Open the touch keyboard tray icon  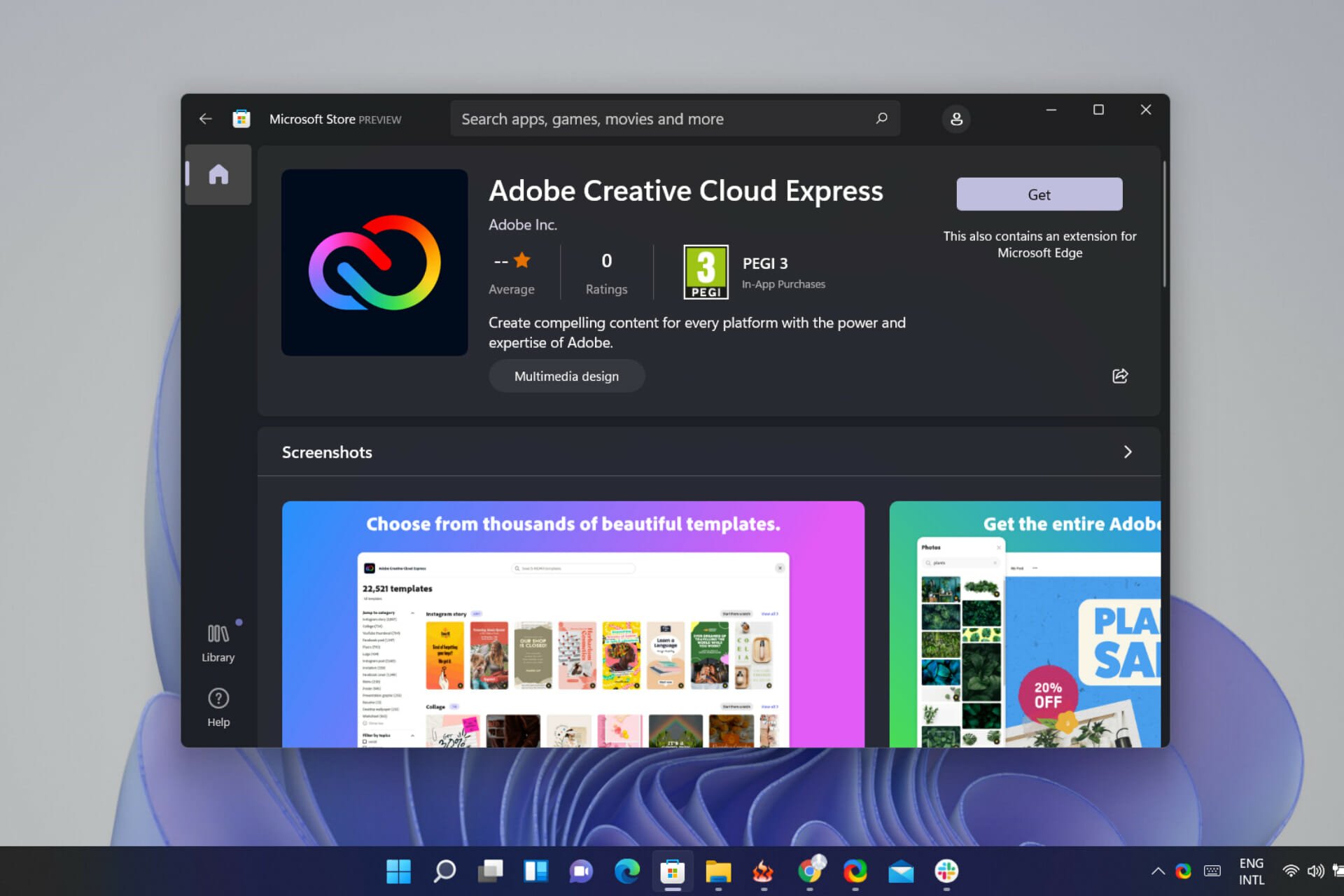click(x=1212, y=871)
